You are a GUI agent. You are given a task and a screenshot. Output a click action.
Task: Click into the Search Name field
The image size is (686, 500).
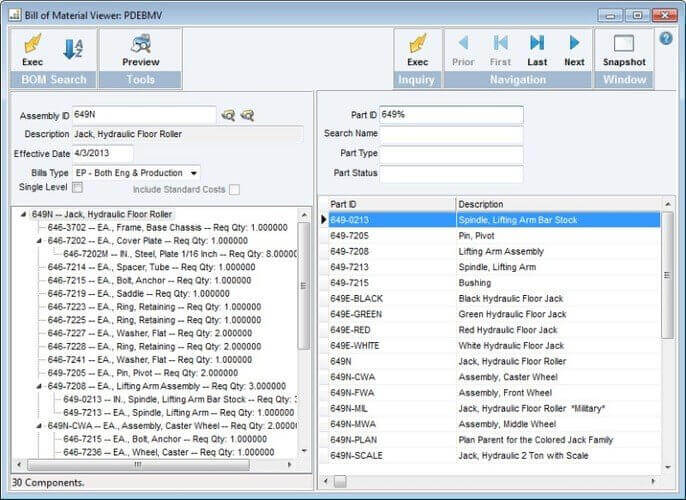451,134
